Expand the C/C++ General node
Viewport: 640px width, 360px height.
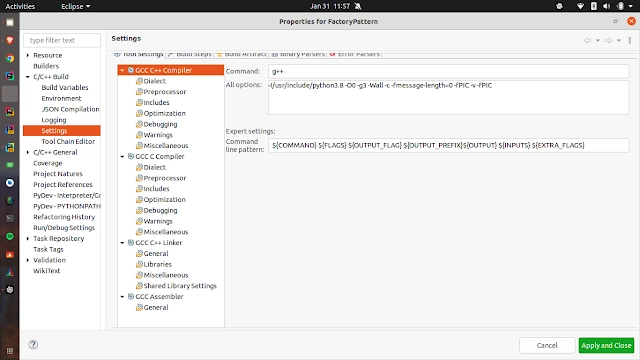[28, 152]
